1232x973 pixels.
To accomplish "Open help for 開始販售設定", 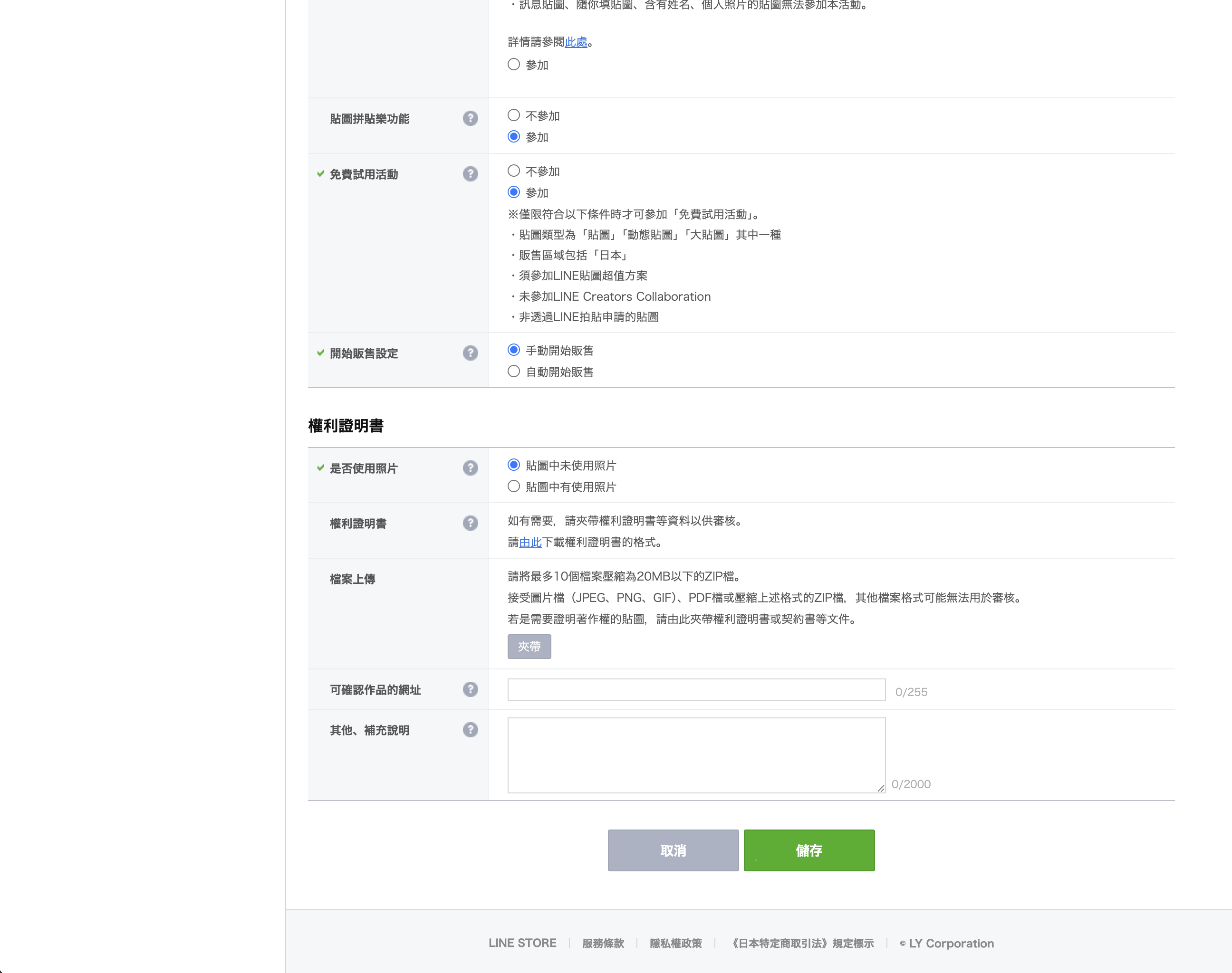I will 470,353.
